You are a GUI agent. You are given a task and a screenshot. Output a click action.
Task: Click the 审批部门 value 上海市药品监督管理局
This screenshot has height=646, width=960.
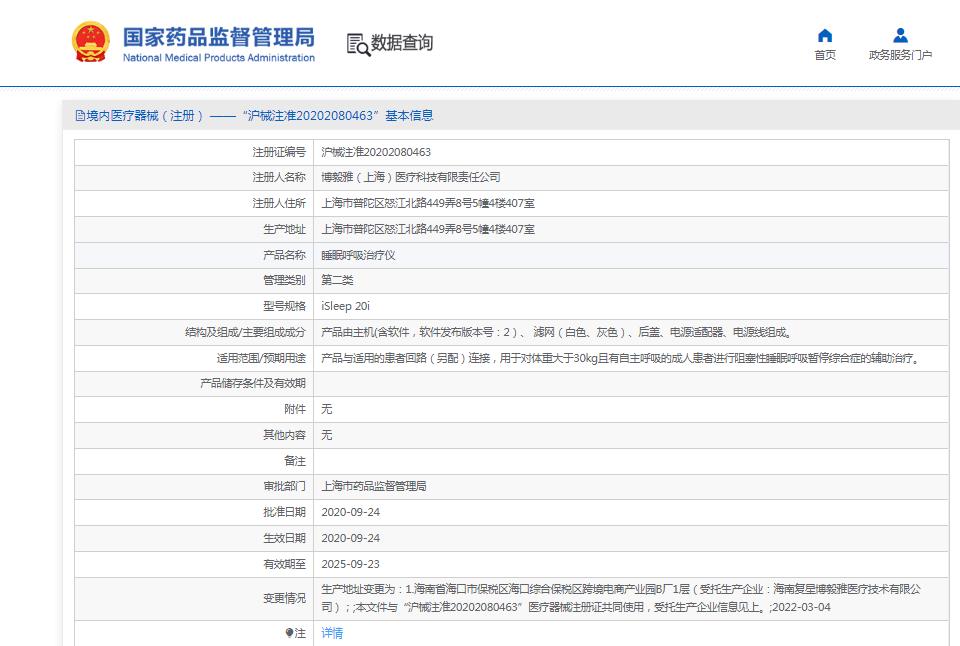tap(385, 487)
